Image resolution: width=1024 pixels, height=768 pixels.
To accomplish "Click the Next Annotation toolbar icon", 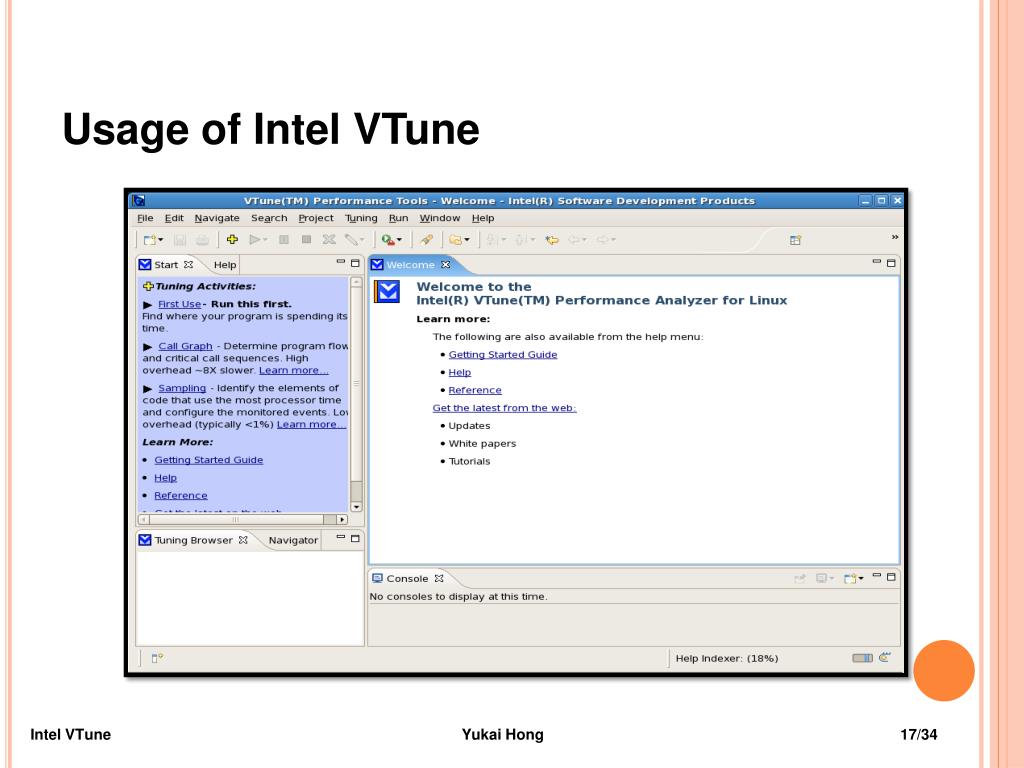I will click(492, 240).
